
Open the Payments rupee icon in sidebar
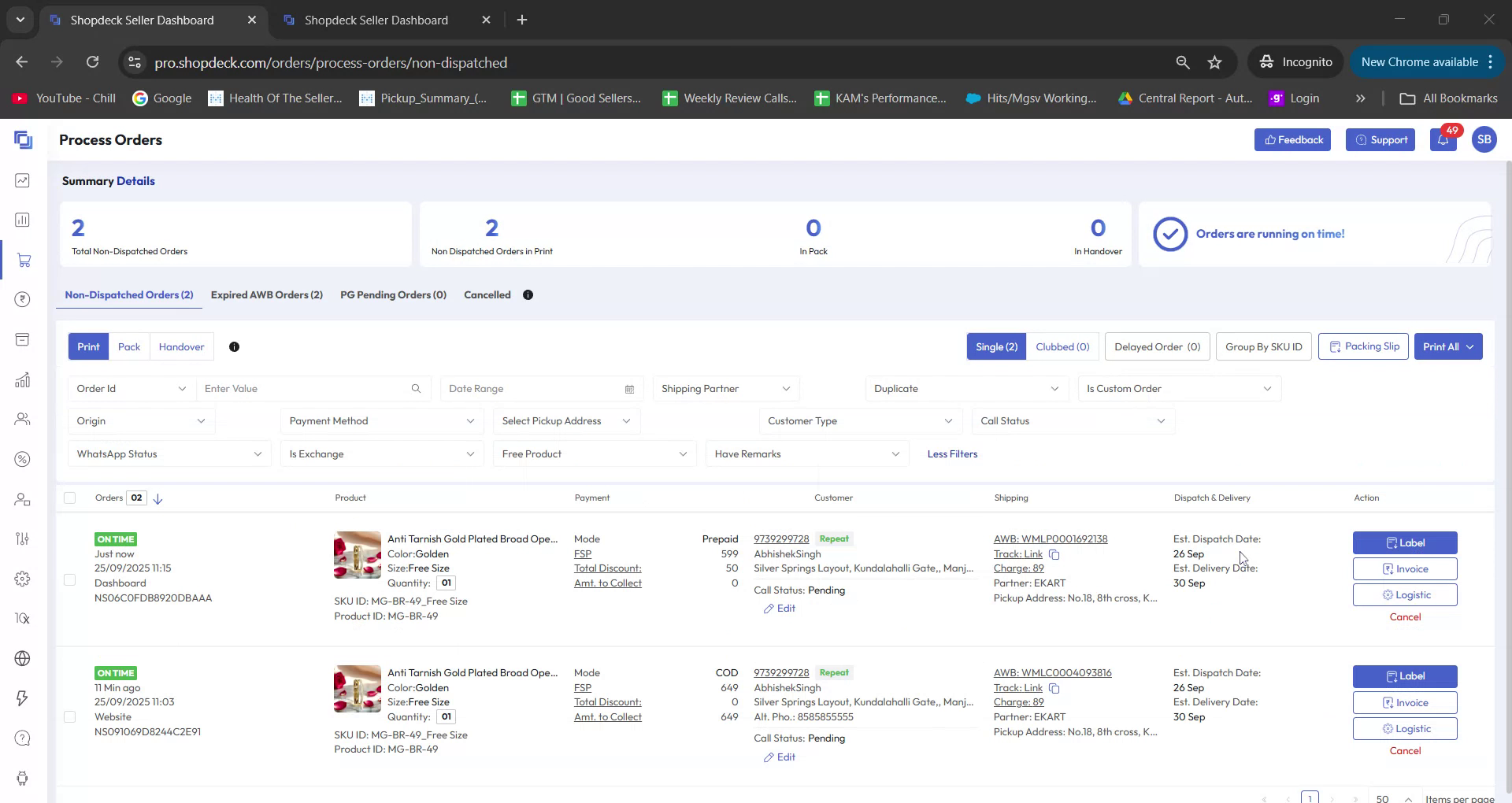tap(23, 299)
